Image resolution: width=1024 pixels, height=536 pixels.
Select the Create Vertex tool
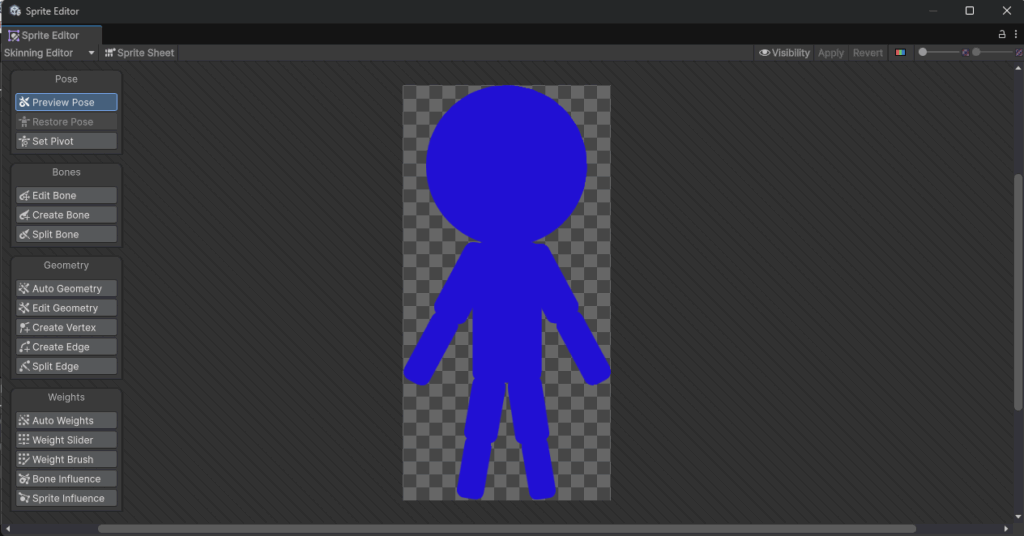tap(66, 328)
